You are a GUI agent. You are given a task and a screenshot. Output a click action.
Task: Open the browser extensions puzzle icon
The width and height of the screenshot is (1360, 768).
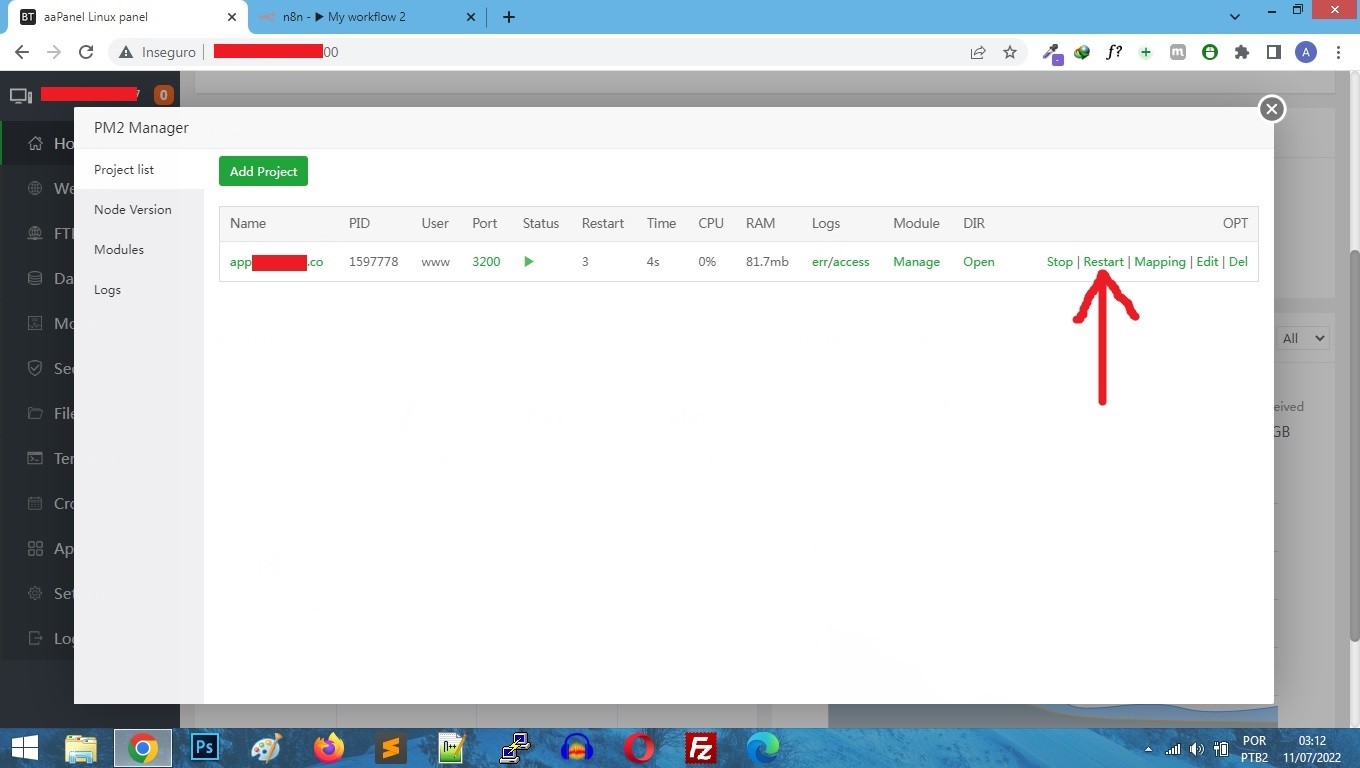pyautogui.click(x=1242, y=52)
